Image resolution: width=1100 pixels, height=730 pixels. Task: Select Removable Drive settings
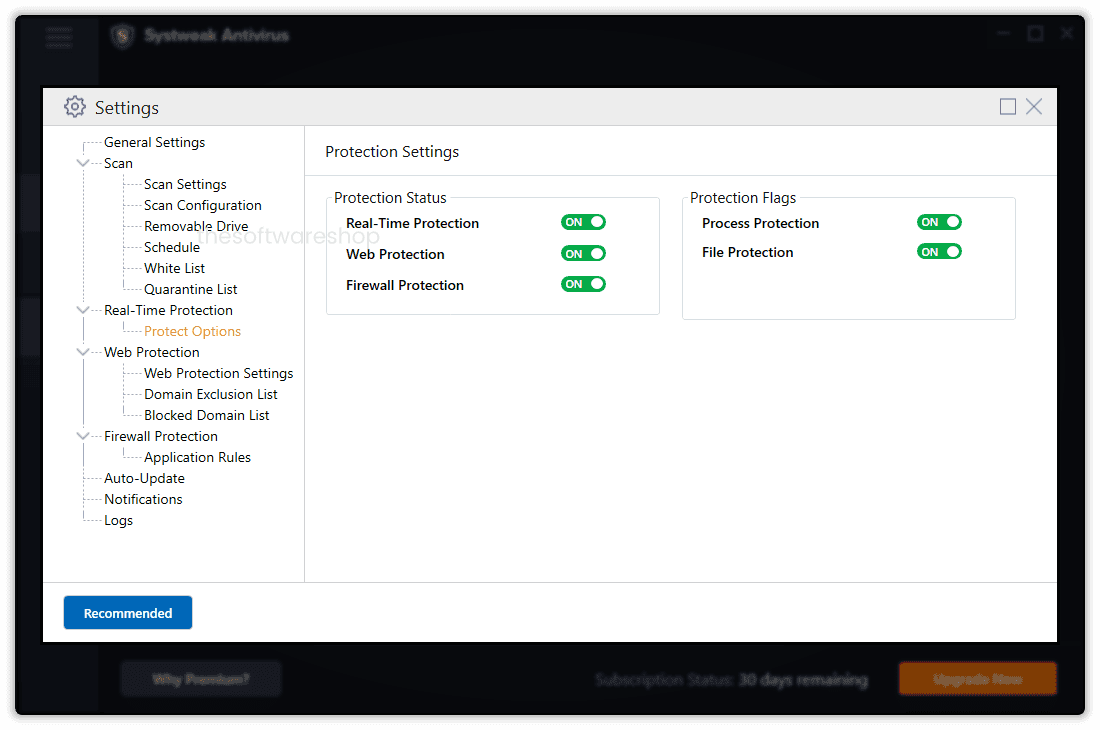click(196, 227)
